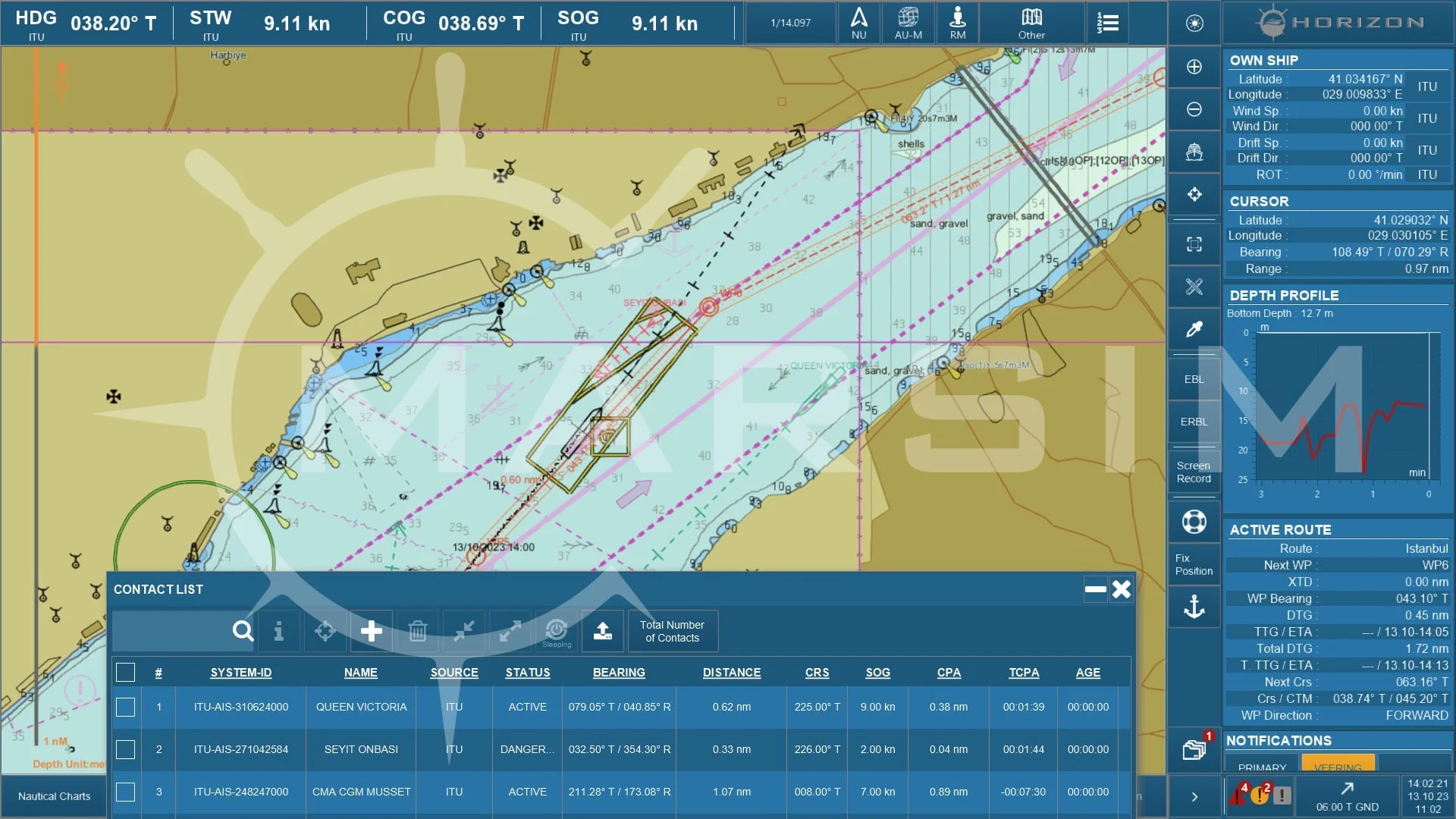Toggle RM motion mode icon
Viewport: 1456px width, 819px height.
958,23
